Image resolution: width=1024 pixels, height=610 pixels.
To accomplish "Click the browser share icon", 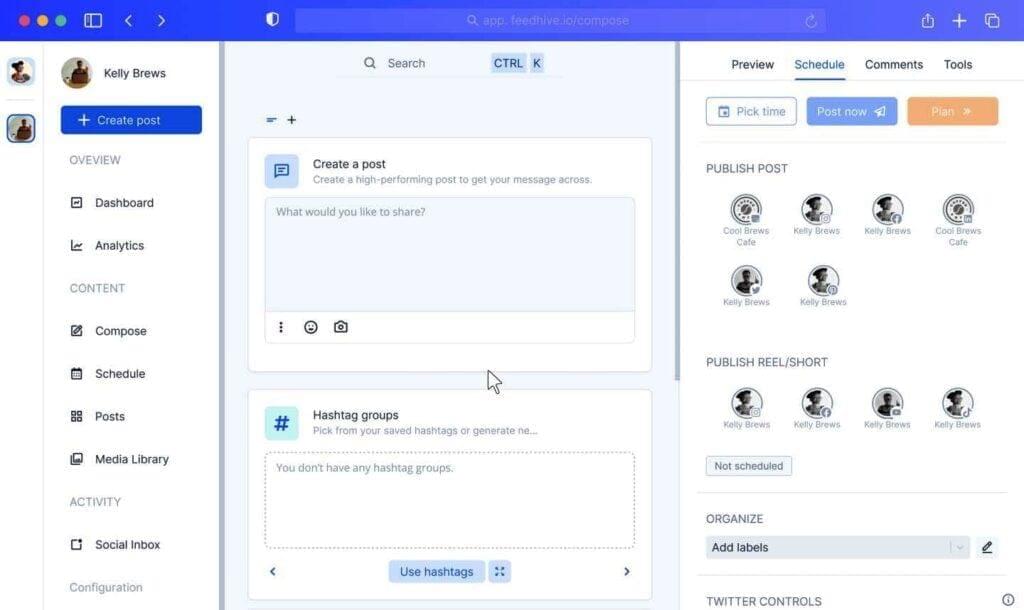I will coord(927,20).
